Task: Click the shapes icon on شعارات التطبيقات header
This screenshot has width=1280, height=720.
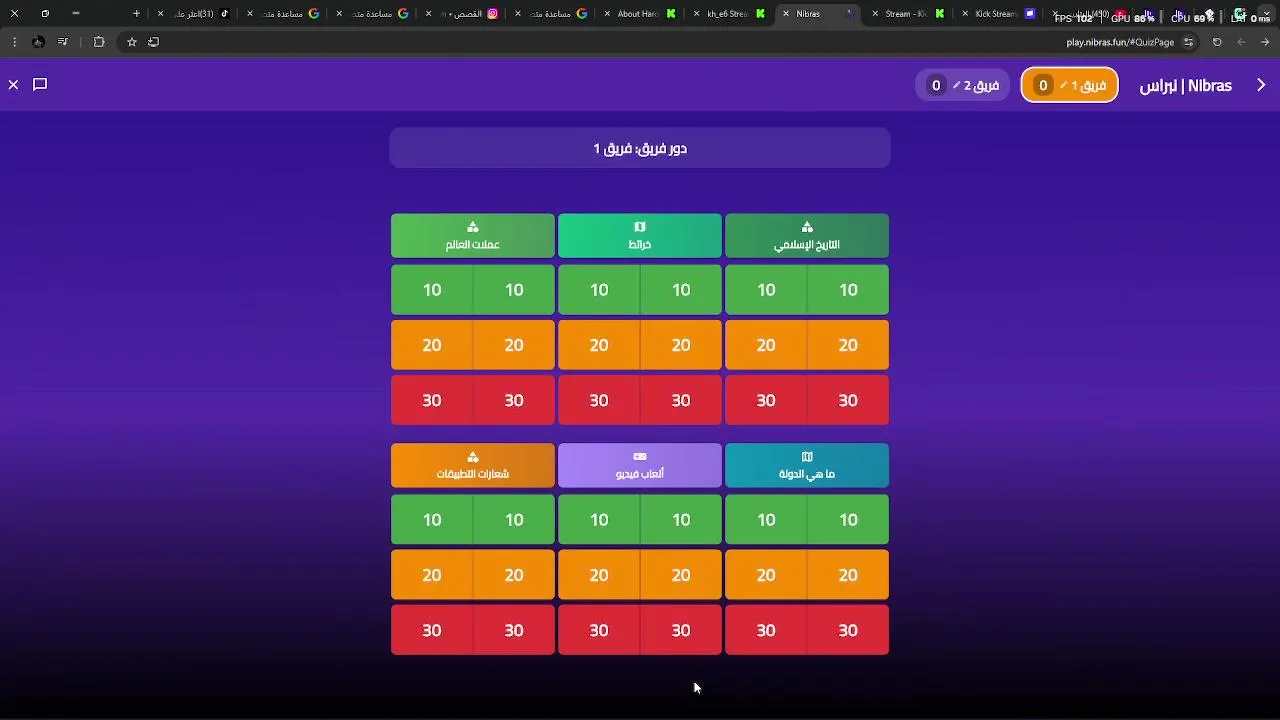Action: [473, 457]
